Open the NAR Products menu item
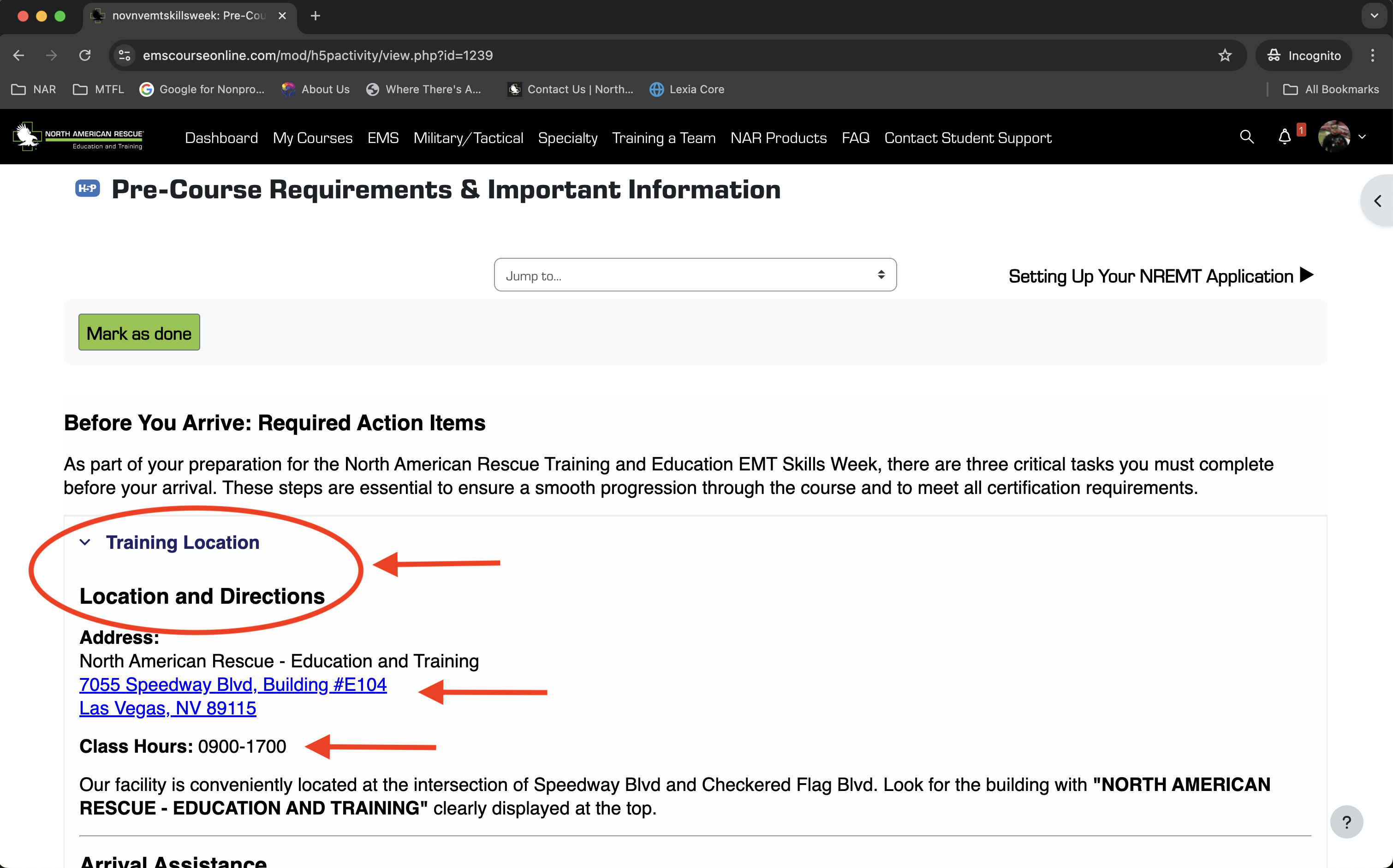 click(x=778, y=138)
